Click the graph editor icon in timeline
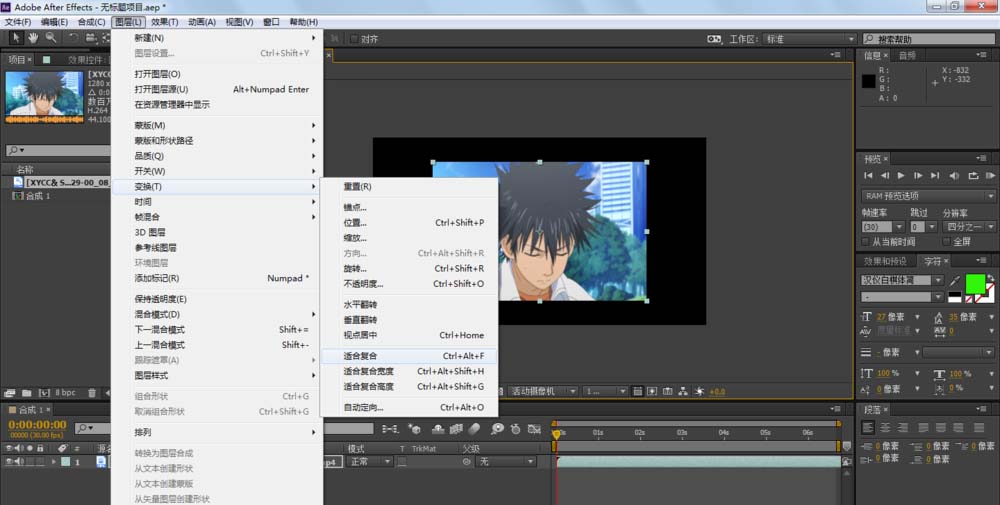This screenshot has height=505, width=1000. 534,429
